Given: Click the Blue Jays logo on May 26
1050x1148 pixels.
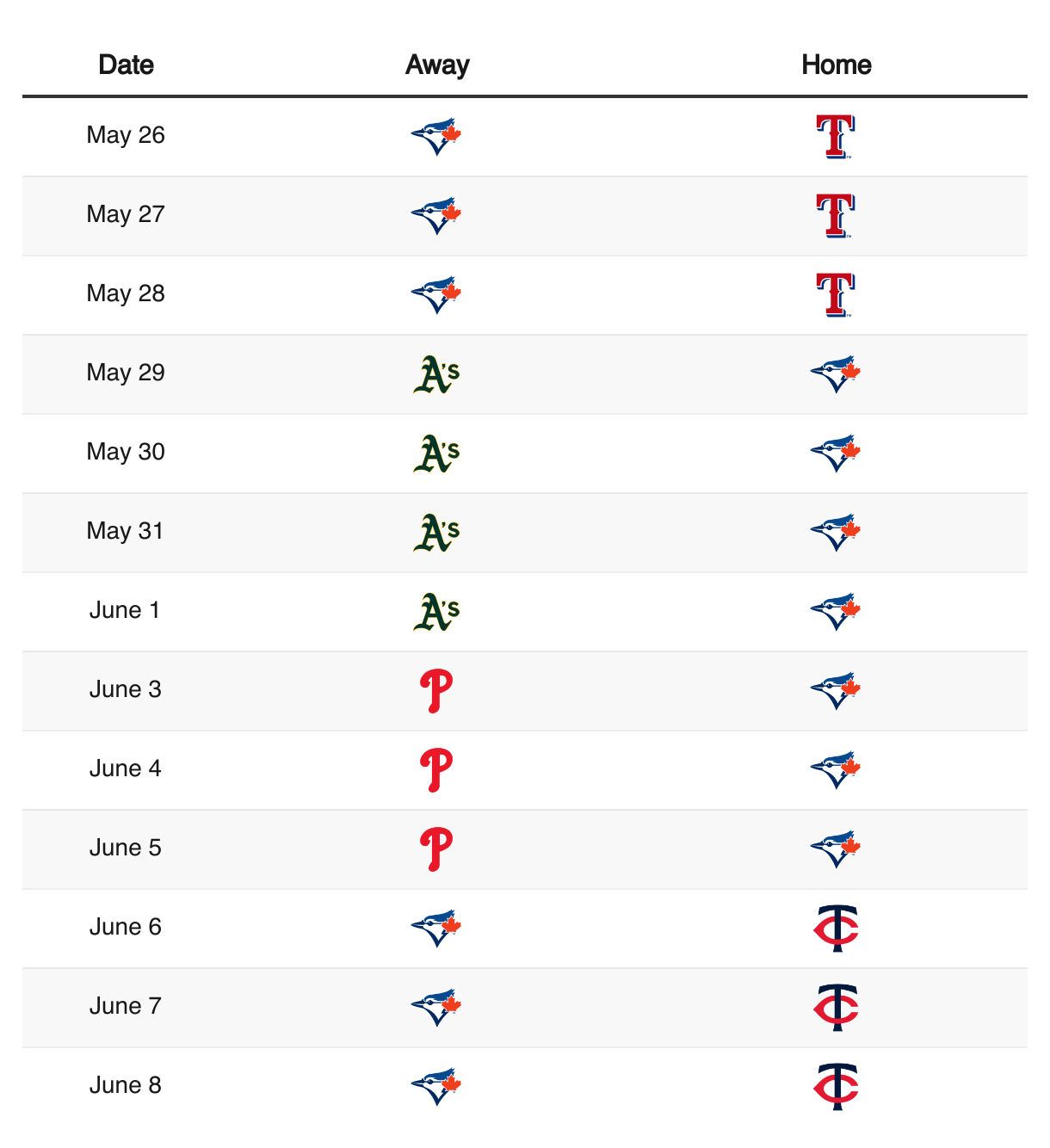Looking at the screenshot, I should point(436,137).
